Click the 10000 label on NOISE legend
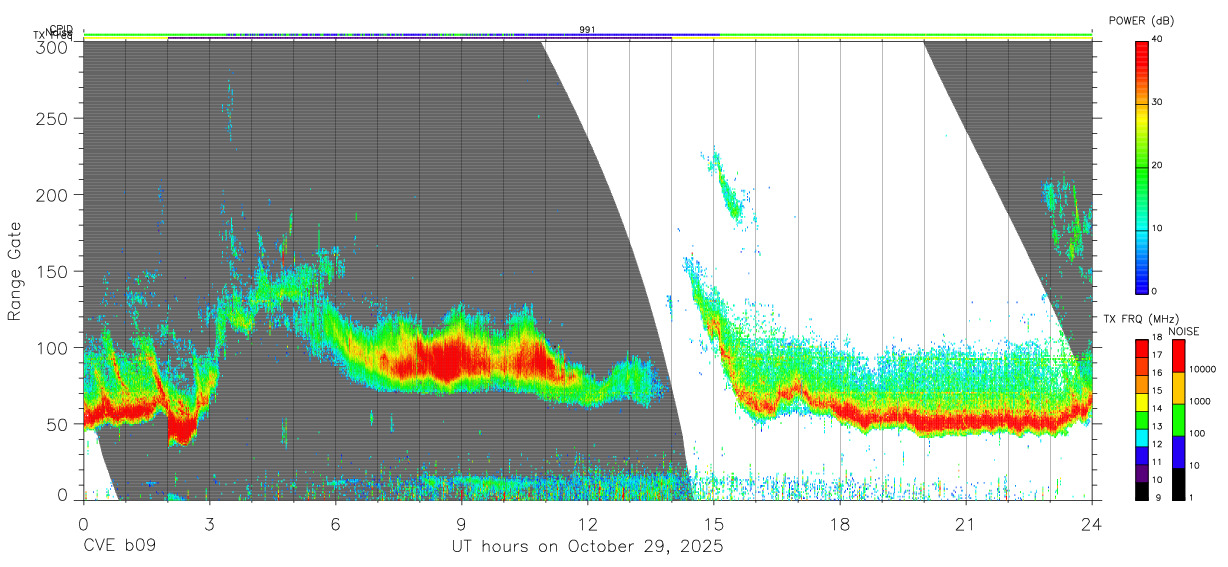This screenshot has width=1228, height=567. click(1202, 369)
